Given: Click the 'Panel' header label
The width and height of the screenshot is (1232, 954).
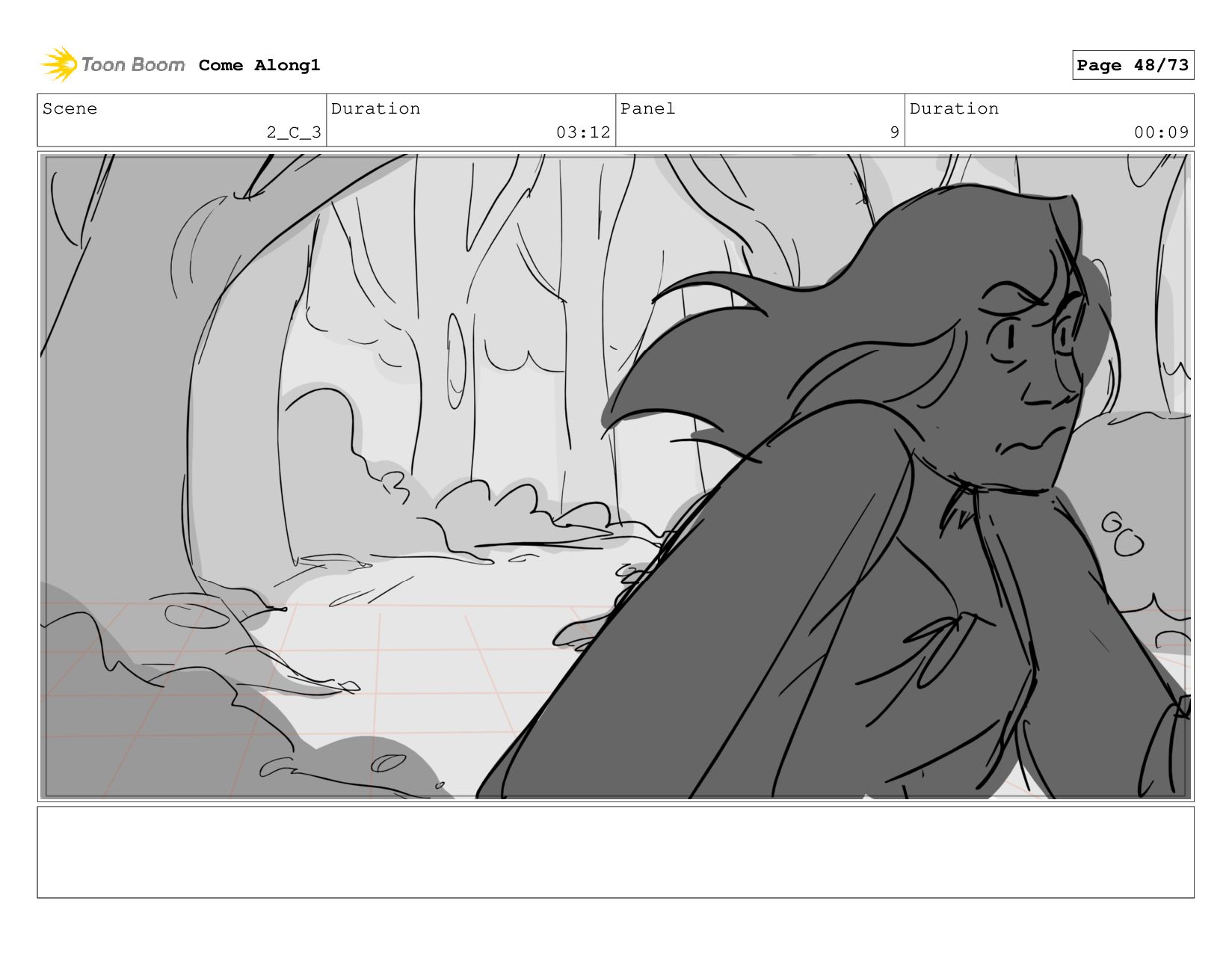Looking at the screenshot, I should [647, 108].
